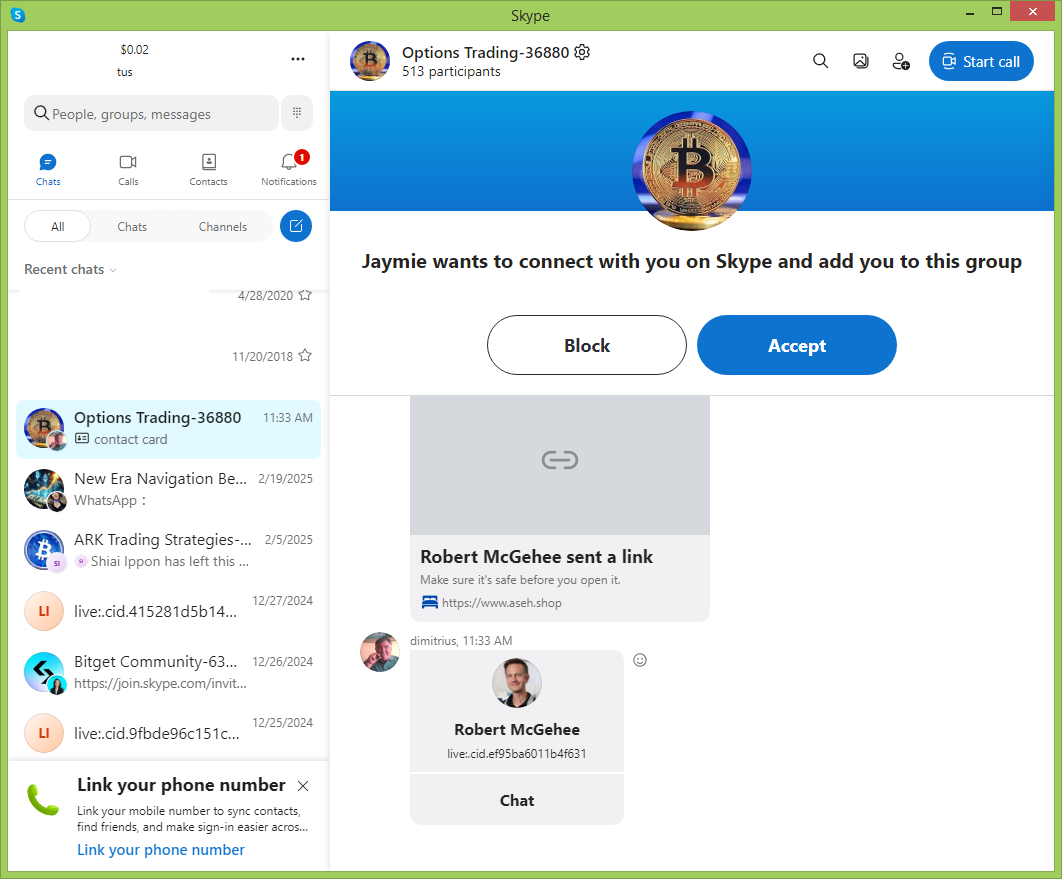This screenshot has height=879, width=1062.
Task: Open the More options ellipsis menu
Action: click(298, 59)
